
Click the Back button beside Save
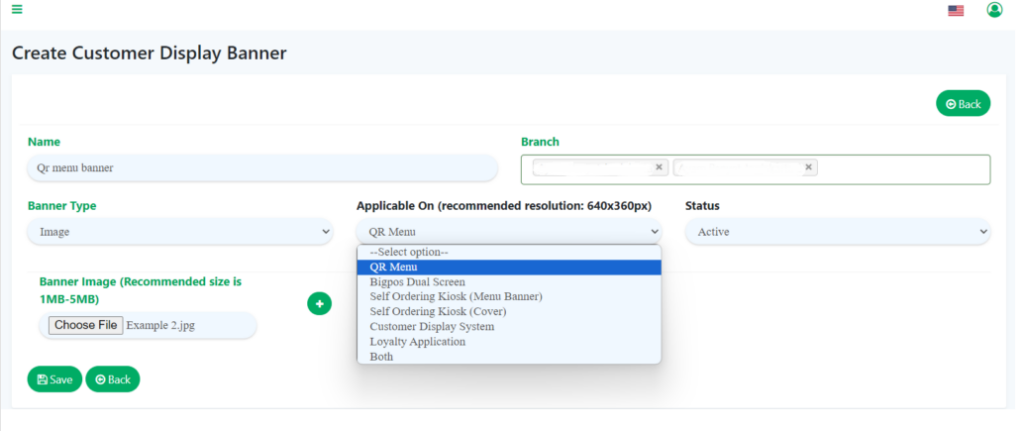112,380
